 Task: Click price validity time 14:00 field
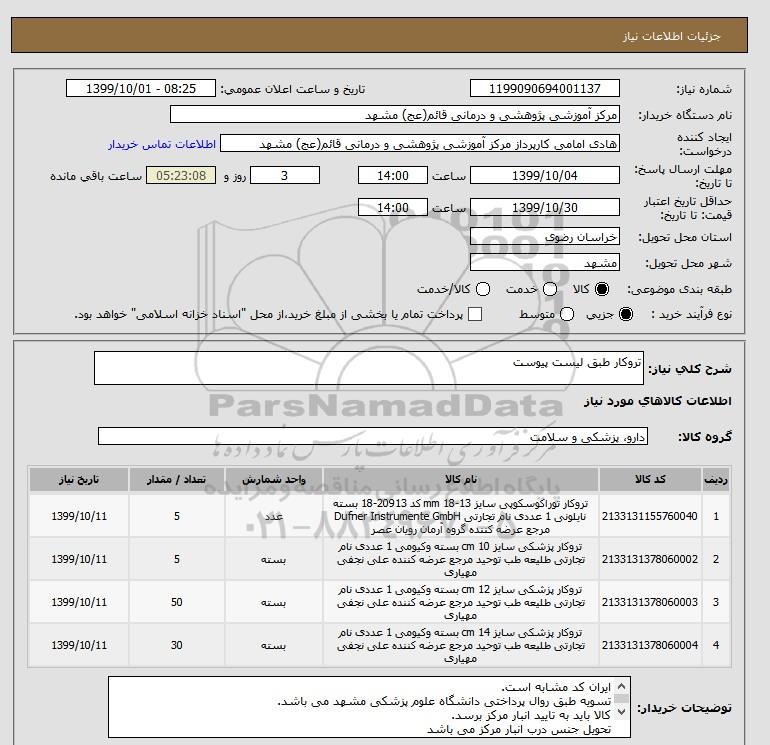click(393, 207)
